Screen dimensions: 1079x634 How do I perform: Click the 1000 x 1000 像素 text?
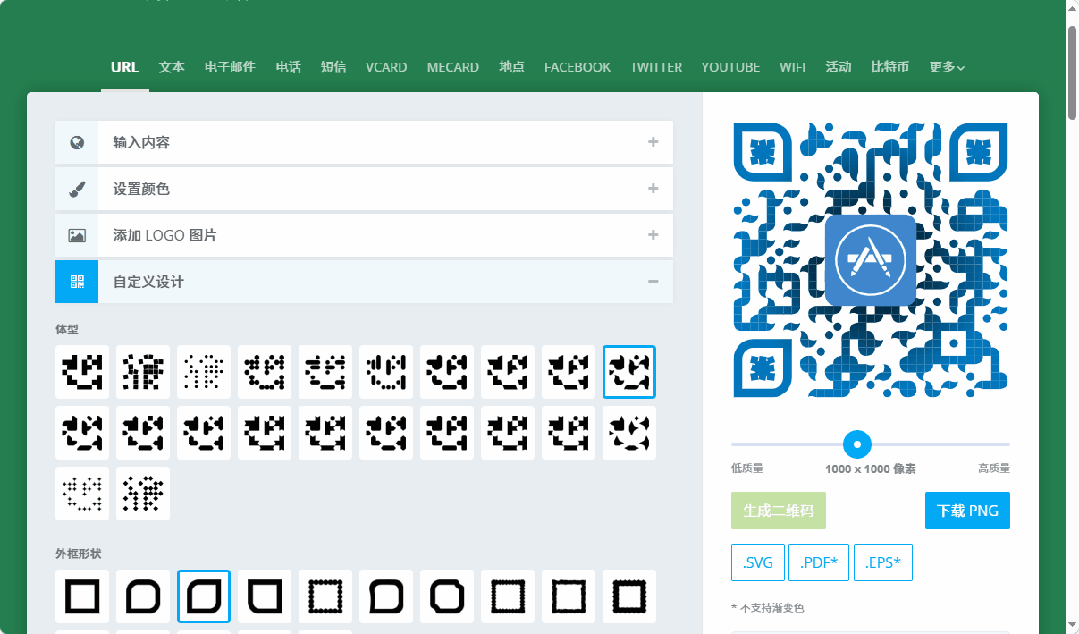[x=870, y=469]
